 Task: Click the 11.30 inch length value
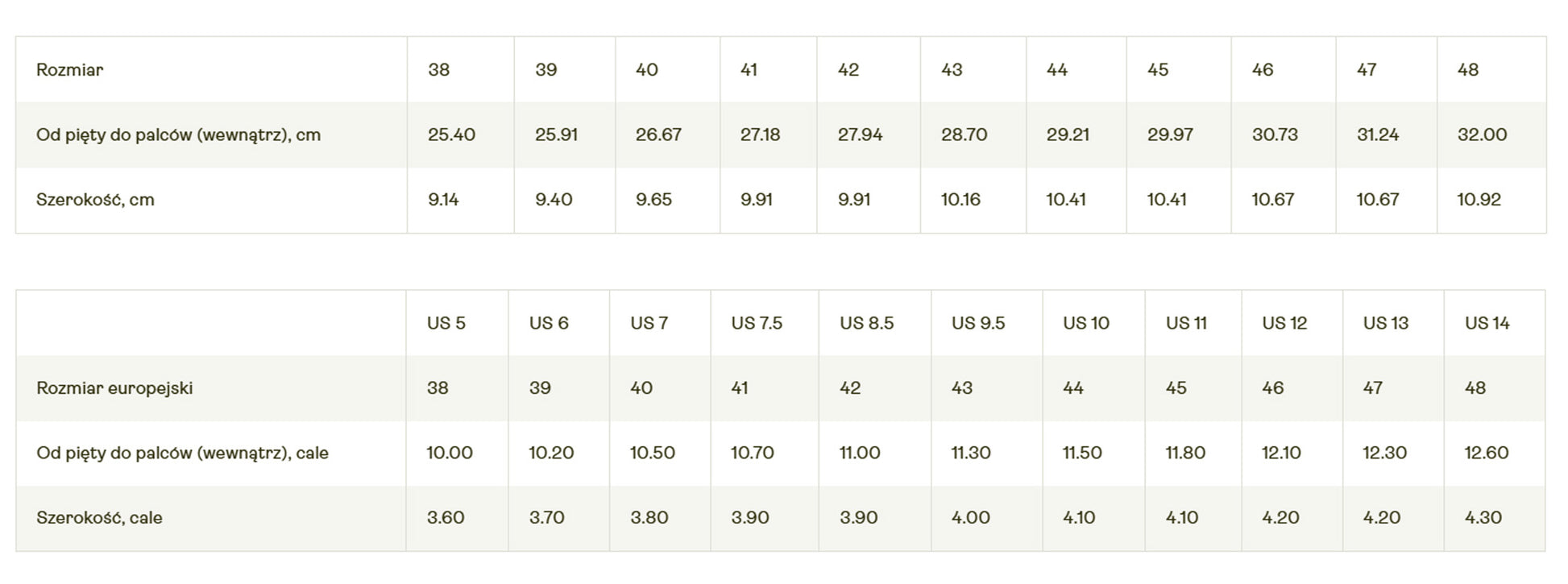pyautogui.click(x=970, y=453)
